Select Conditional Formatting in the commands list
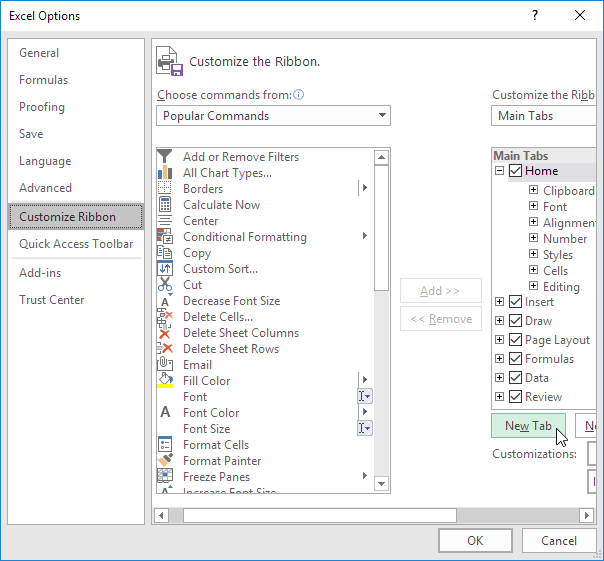The image size is (604, 561). pyautogui.click(x=245, y=237)
